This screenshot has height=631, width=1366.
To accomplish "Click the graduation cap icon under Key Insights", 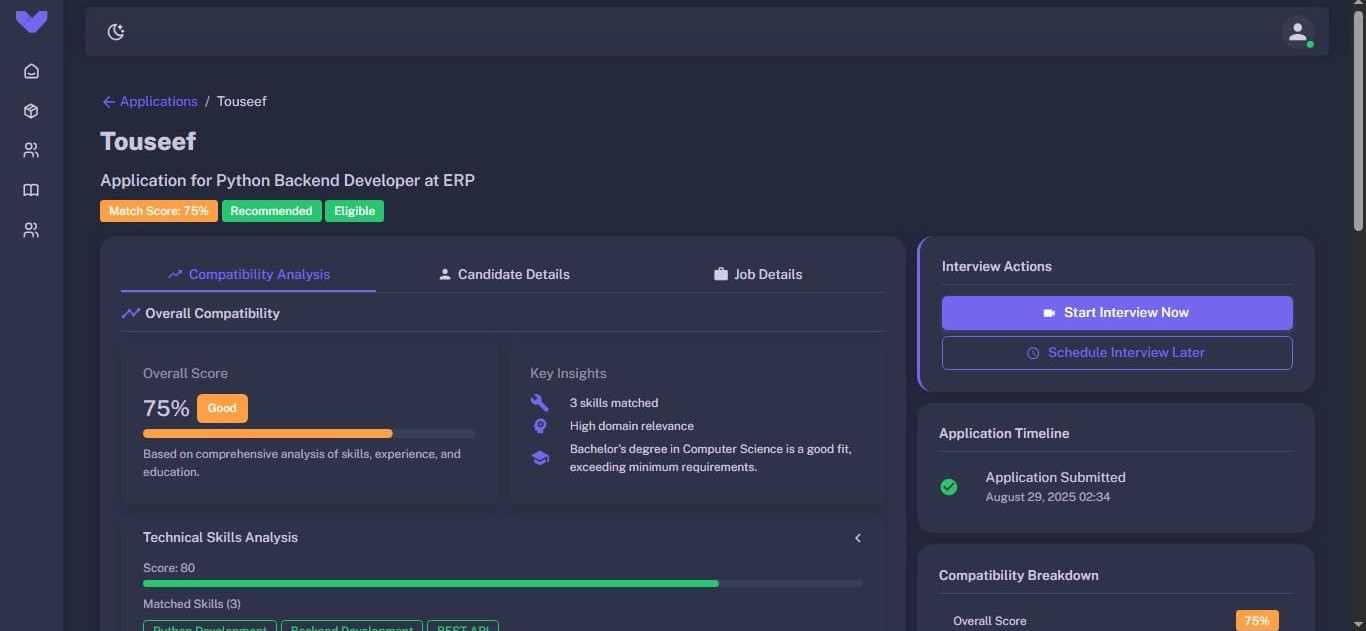I will tap(540, 457).
